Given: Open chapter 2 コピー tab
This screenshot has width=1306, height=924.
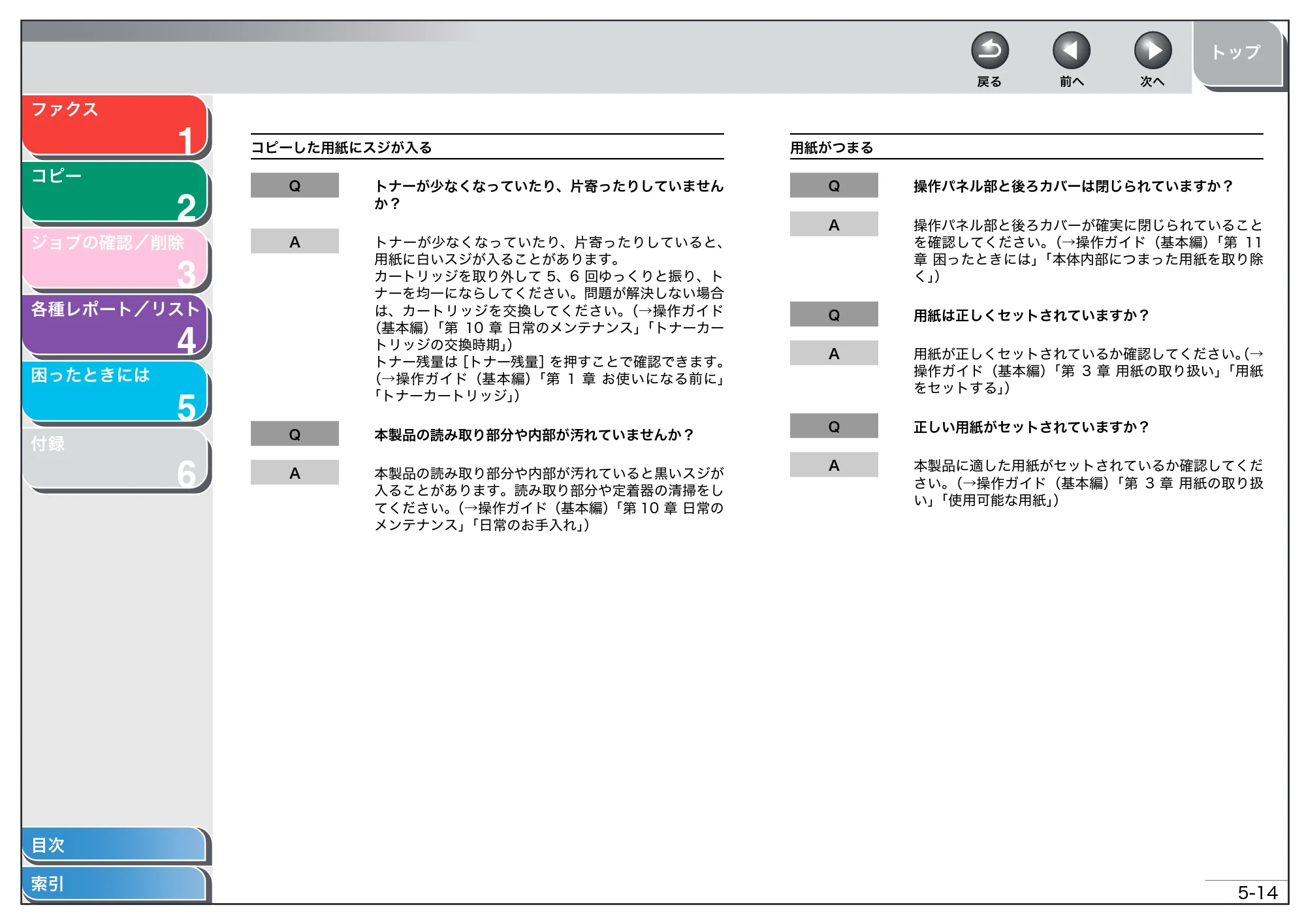Looking at the screenshot, I should click(115, 192).
